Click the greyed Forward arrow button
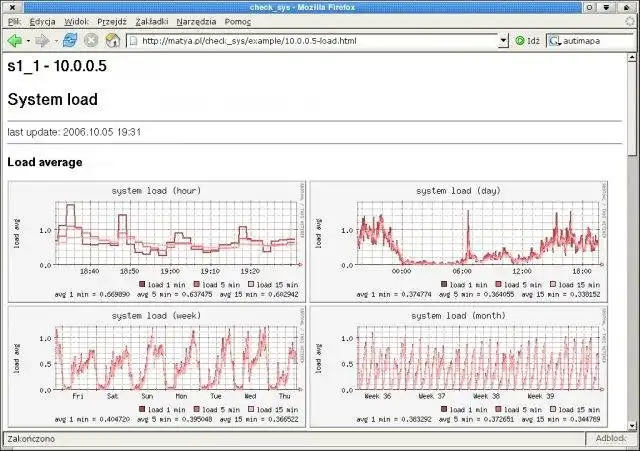 pyautogui.click(x=42, y=40)
